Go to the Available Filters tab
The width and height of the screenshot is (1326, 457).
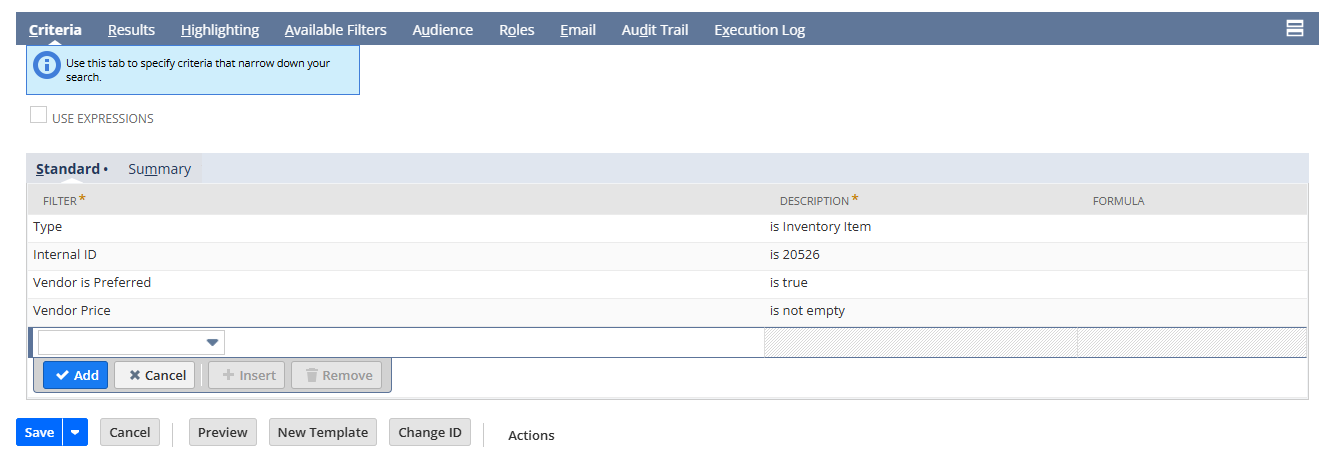(x=335, y=30)
